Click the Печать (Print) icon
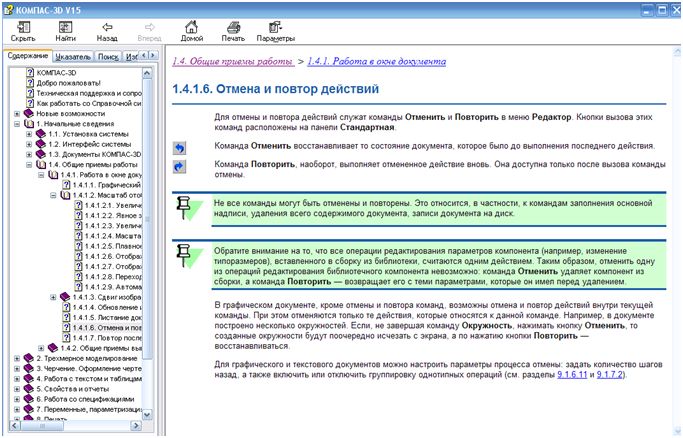Image resolution: width=683 pixels, height=438 pixels. [x=233, y=27]
